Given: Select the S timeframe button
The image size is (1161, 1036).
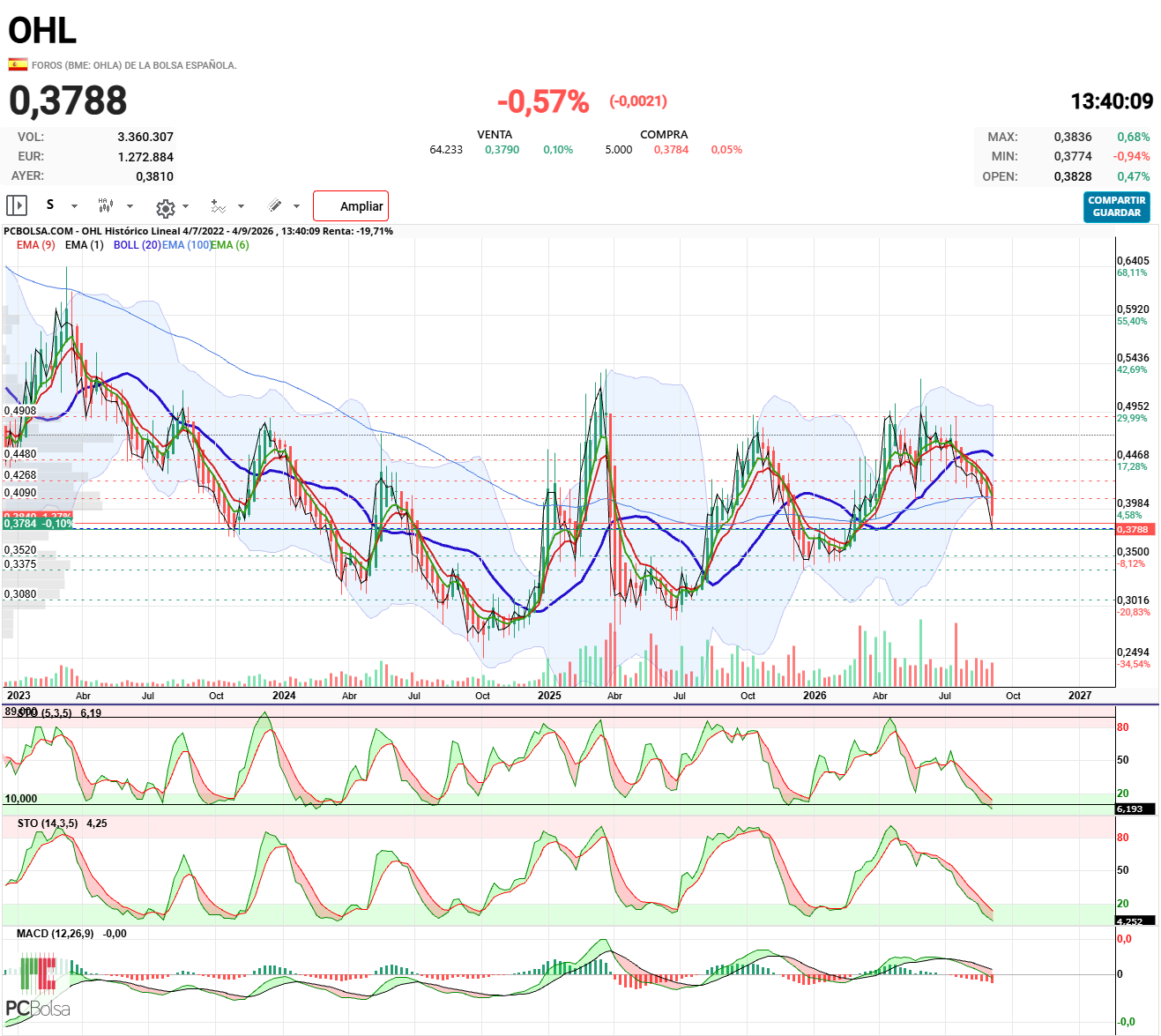Looking at the screenshot, I should coord(50,205).
